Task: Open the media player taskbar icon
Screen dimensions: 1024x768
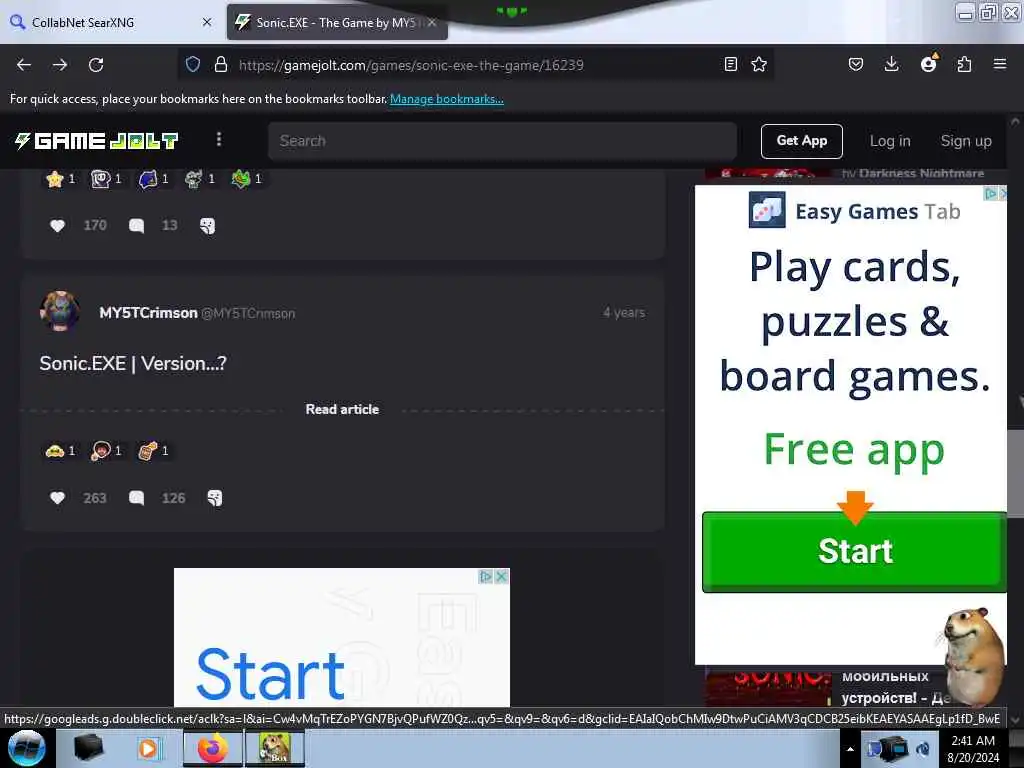Action: [148, 748]
